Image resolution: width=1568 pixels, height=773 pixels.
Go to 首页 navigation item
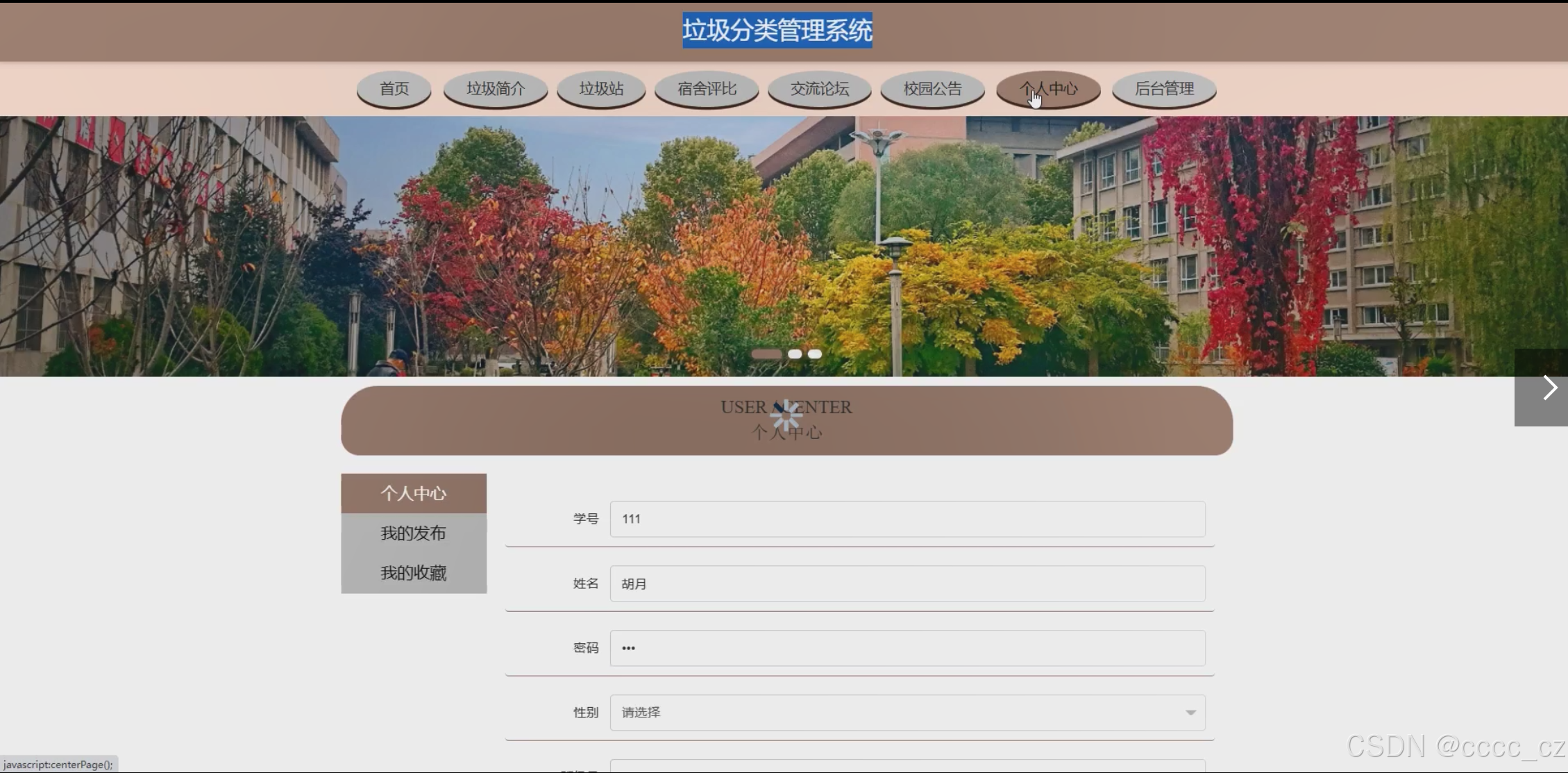click(394, 89)
